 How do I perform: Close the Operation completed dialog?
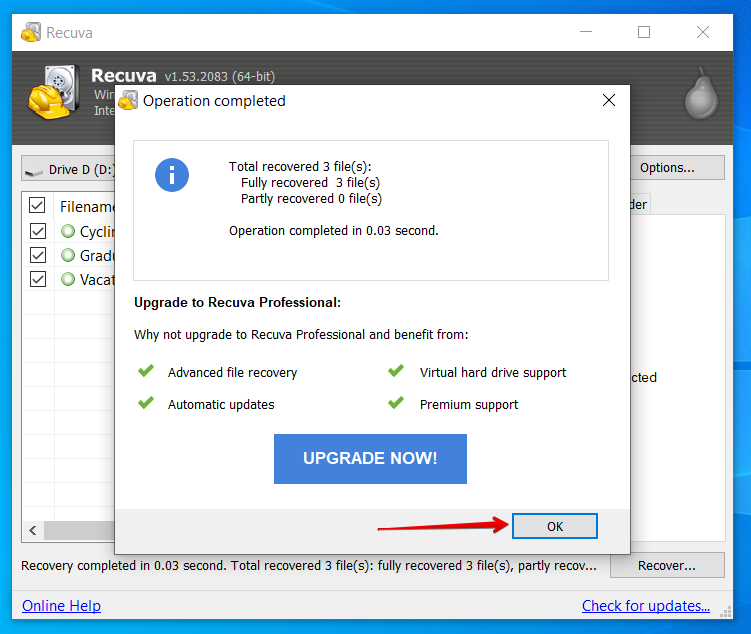(609, 100)
